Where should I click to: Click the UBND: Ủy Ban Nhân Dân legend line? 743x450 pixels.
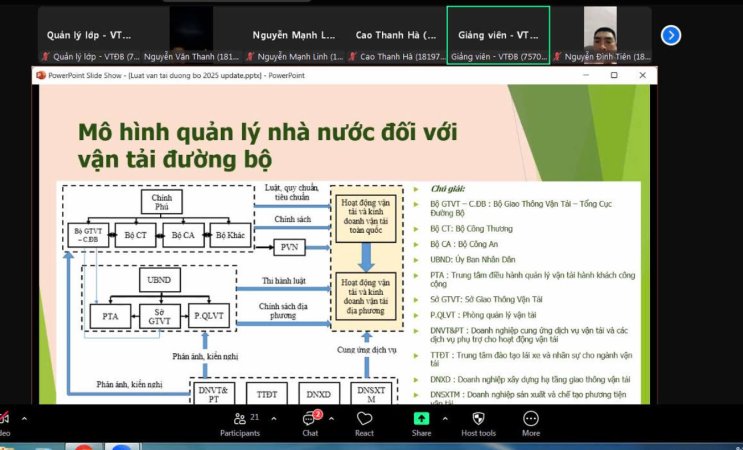pyautogui.click(x=472, y=260)
